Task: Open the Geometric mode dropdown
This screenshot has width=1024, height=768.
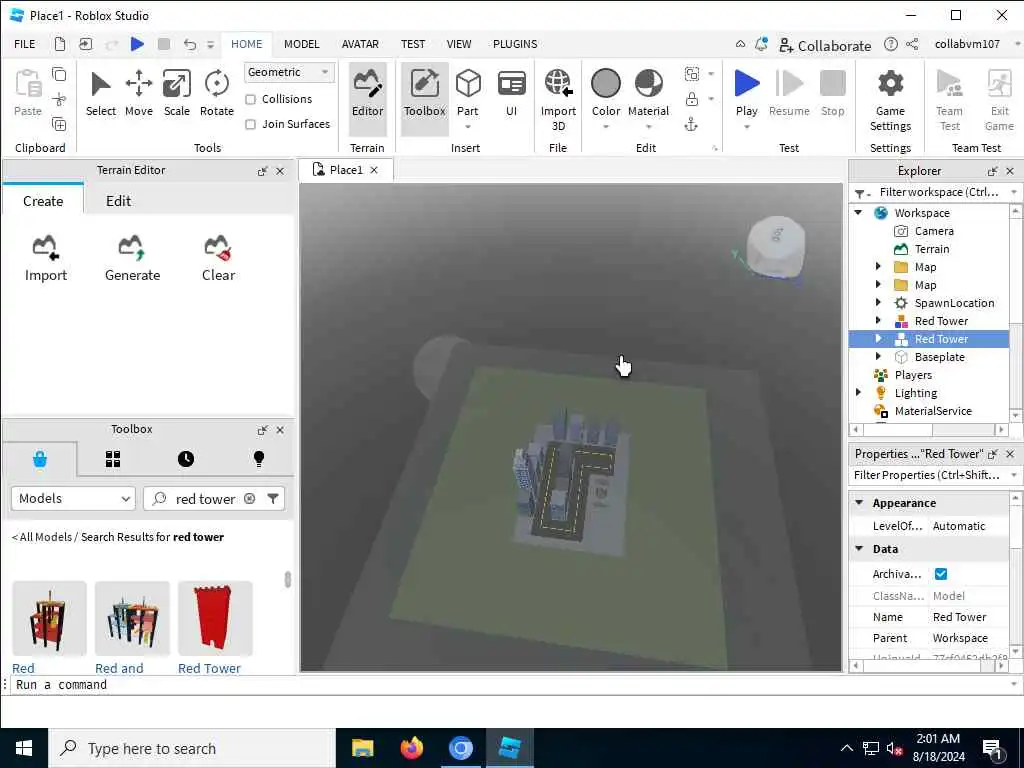Action: pyautogui.click(x=289, y=72)
